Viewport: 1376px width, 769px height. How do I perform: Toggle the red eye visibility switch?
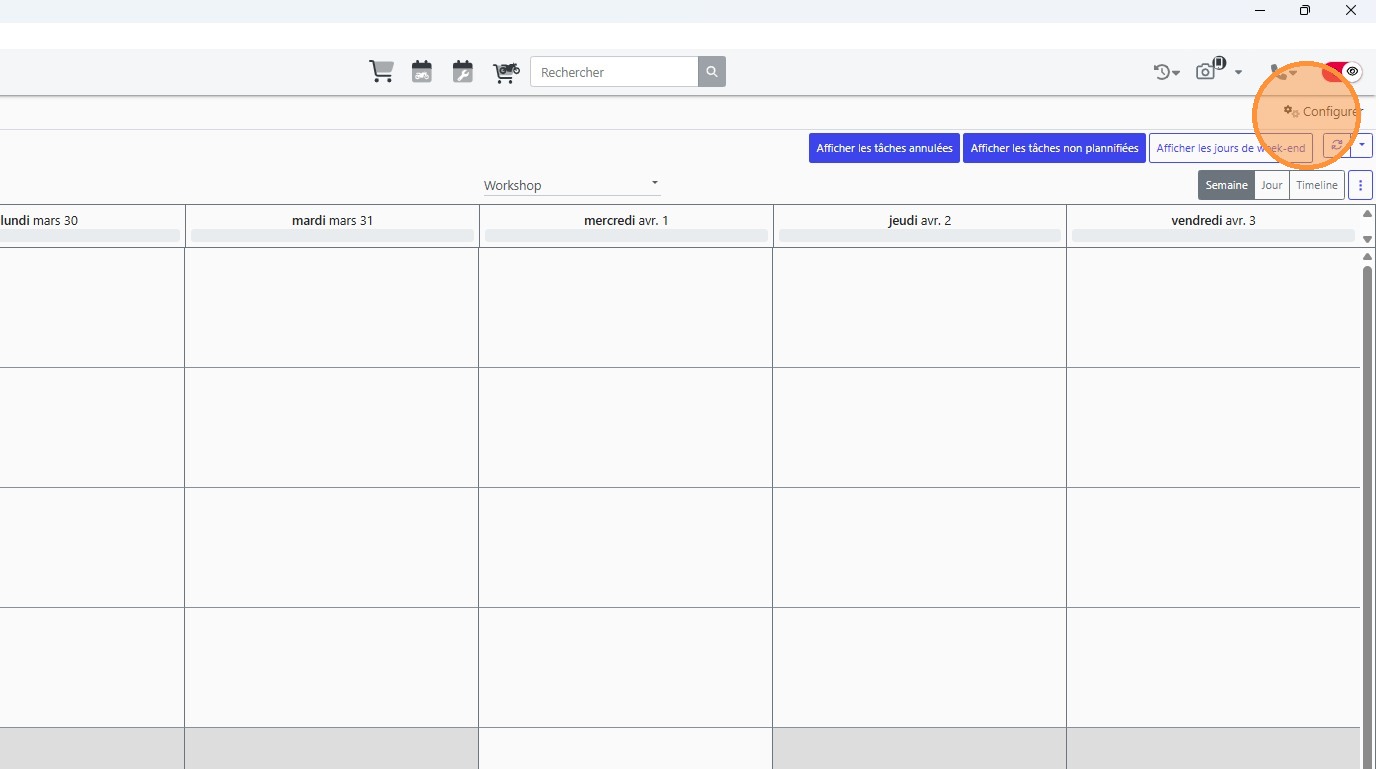tap(1342, 72)
